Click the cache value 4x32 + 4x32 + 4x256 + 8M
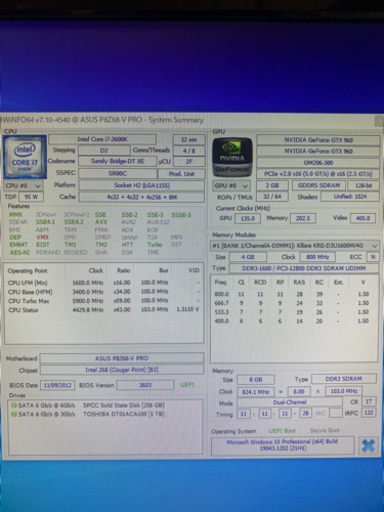The width and height of the screenshot is (384, 512). tap(142, 197)
